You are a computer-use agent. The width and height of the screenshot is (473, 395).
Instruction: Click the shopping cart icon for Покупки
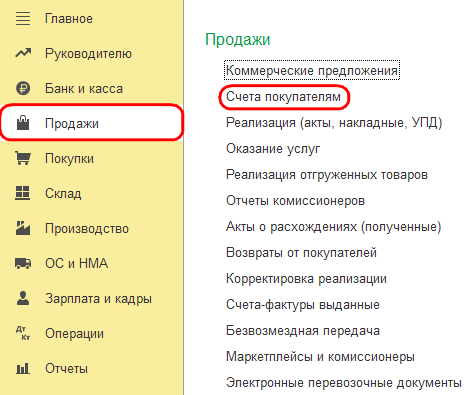23,158
